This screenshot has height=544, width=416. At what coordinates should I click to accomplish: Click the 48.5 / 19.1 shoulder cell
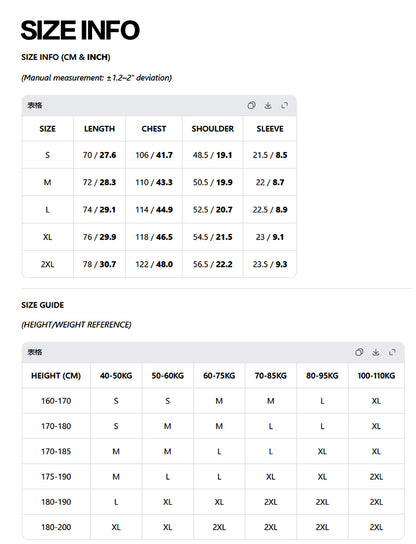click(213, 155)
